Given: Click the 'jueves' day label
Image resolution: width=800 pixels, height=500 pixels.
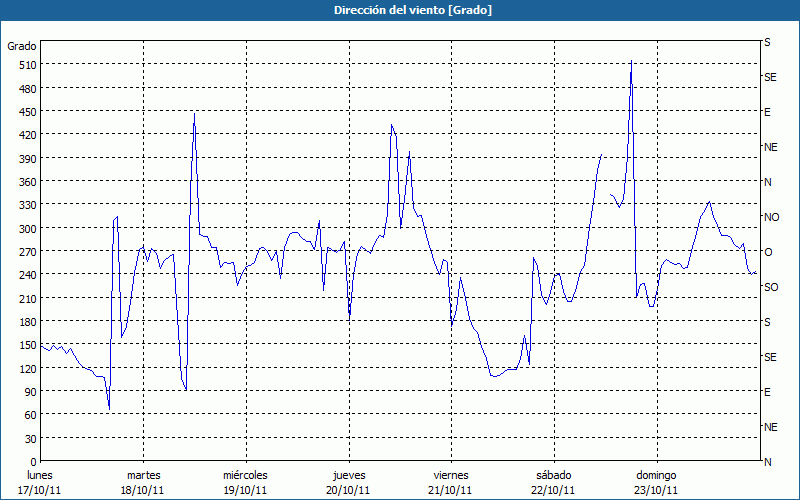Looking at the screenshot, I should (348, 475).
